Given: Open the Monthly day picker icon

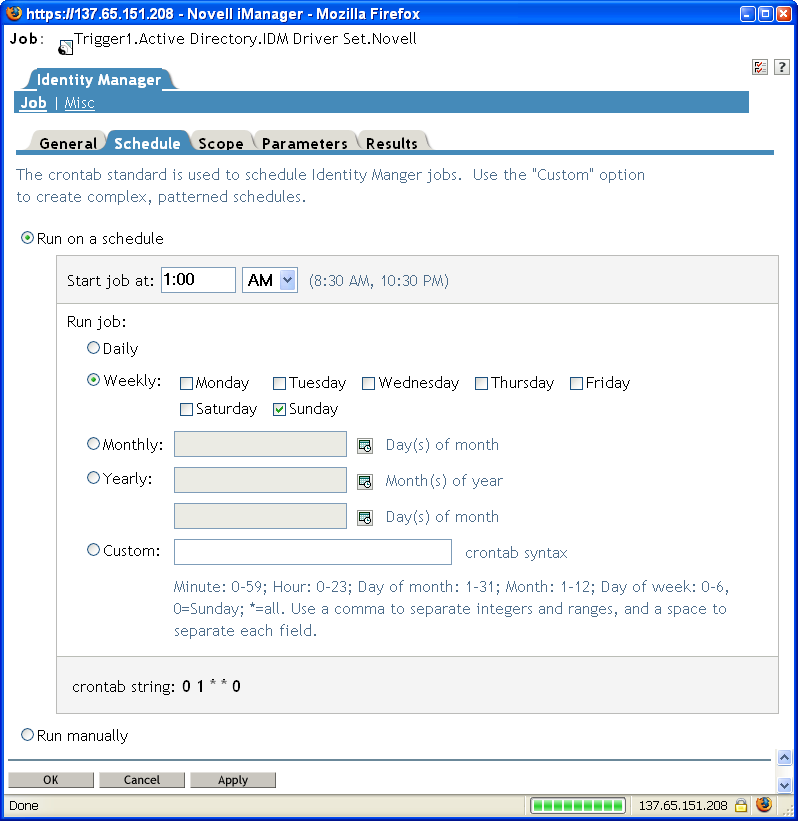Looking at the screenshot, I should [365, 446].
